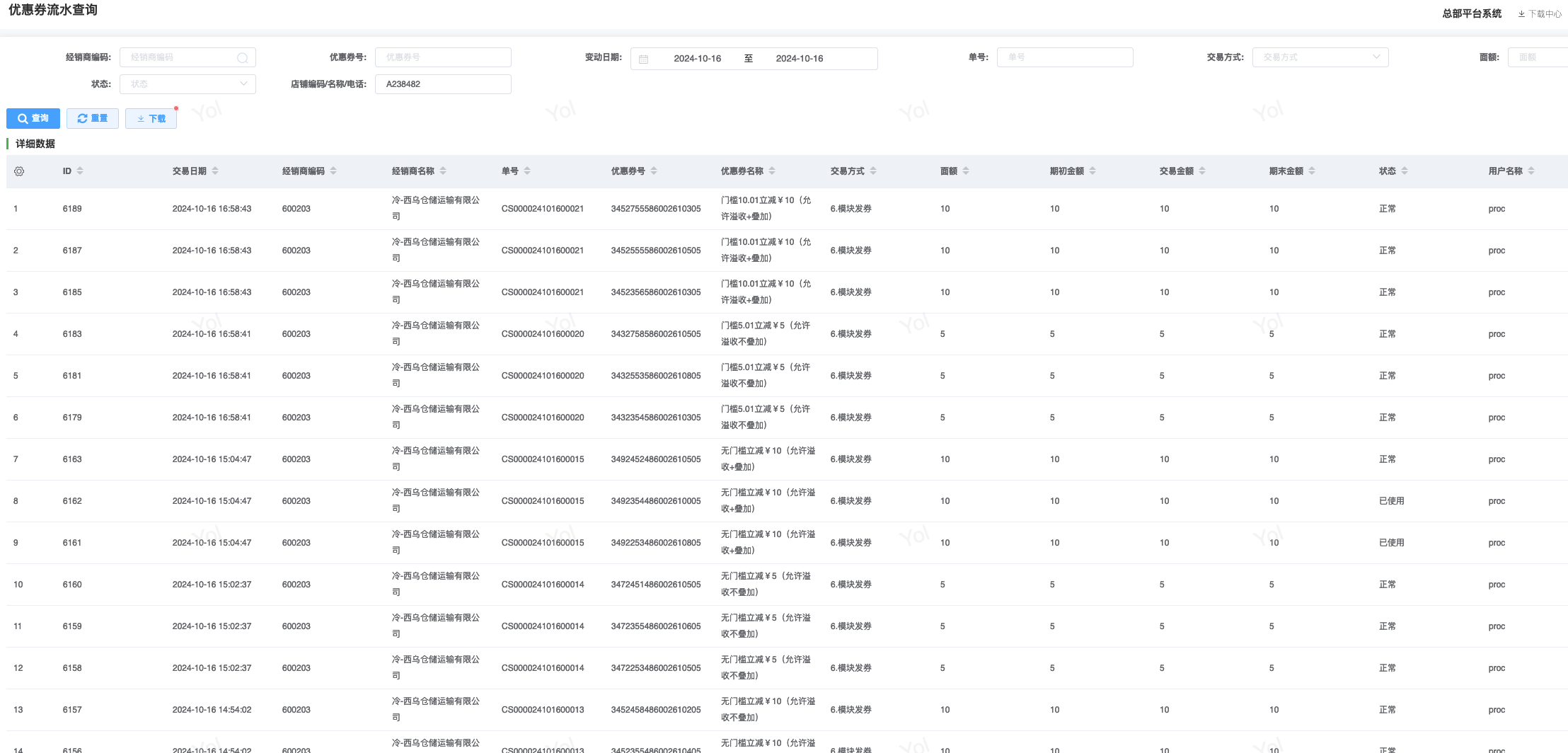This screenshot has height=753, width=1568.
Task: Sort table by ID column
Action: (x=80, y=171)
